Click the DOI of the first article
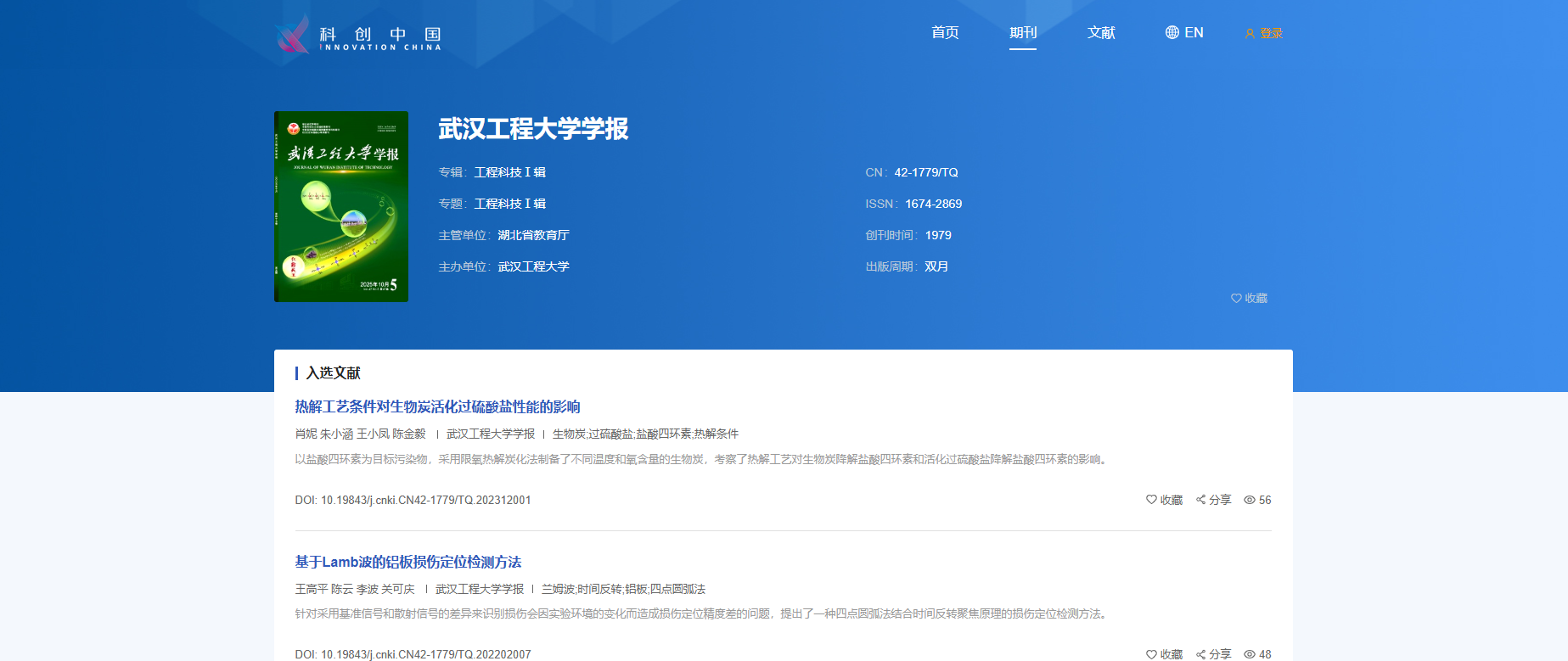Screen dimensions: 1568x661 coord(413,500)
